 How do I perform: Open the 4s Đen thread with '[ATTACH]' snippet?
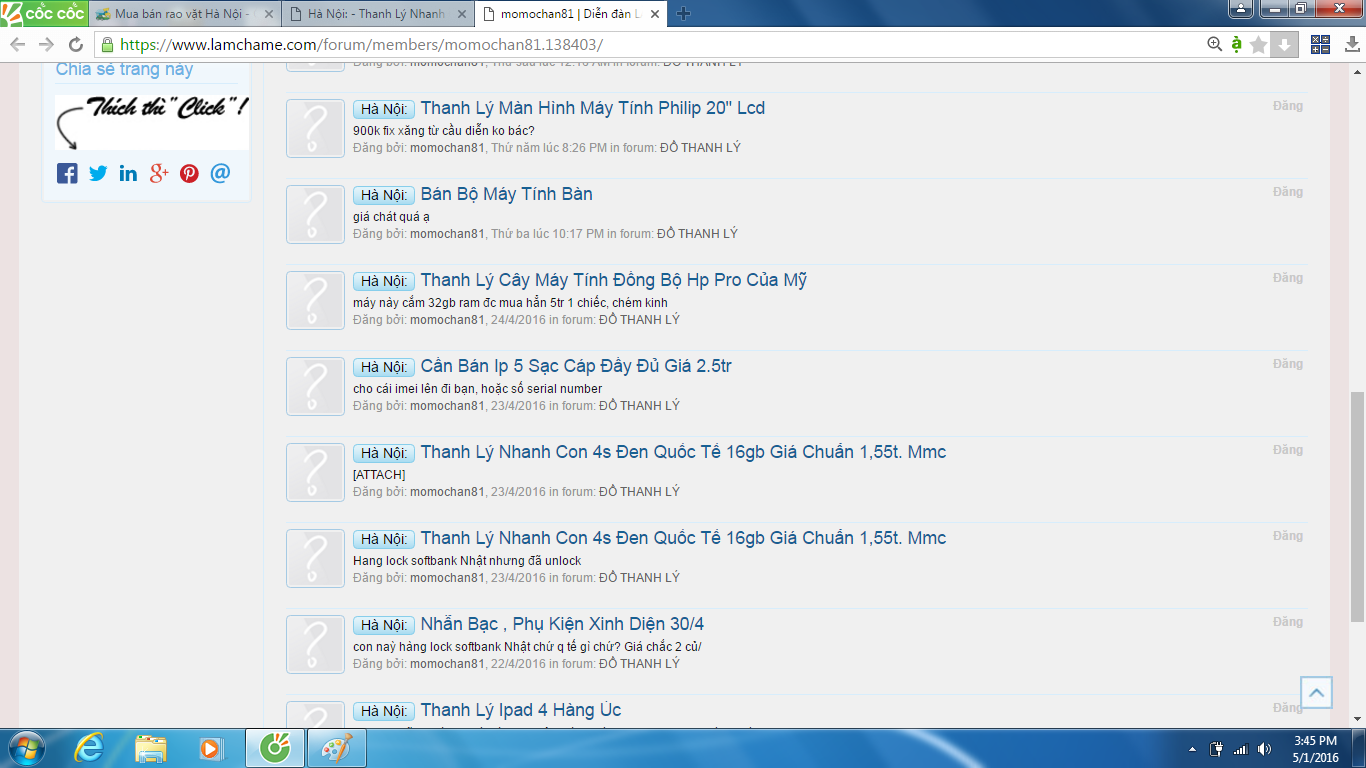coord(683,452)
